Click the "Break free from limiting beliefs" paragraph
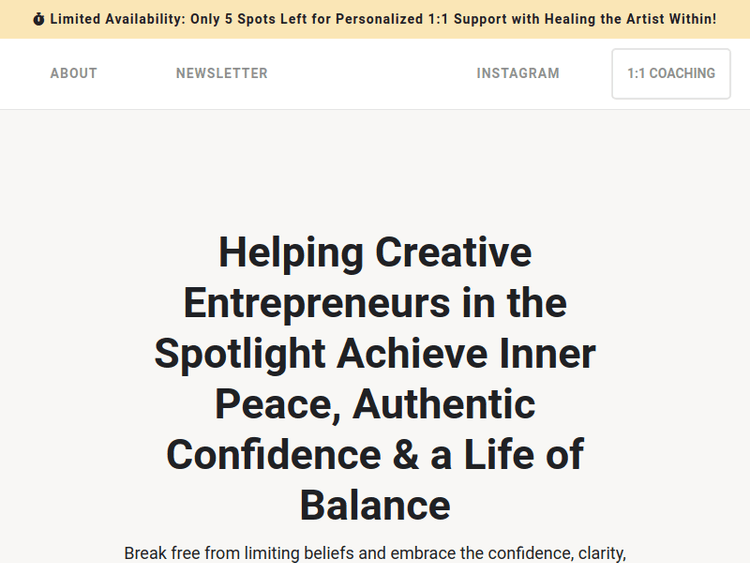The width and height of the screenshot is (750, 563). pos(375,553)
